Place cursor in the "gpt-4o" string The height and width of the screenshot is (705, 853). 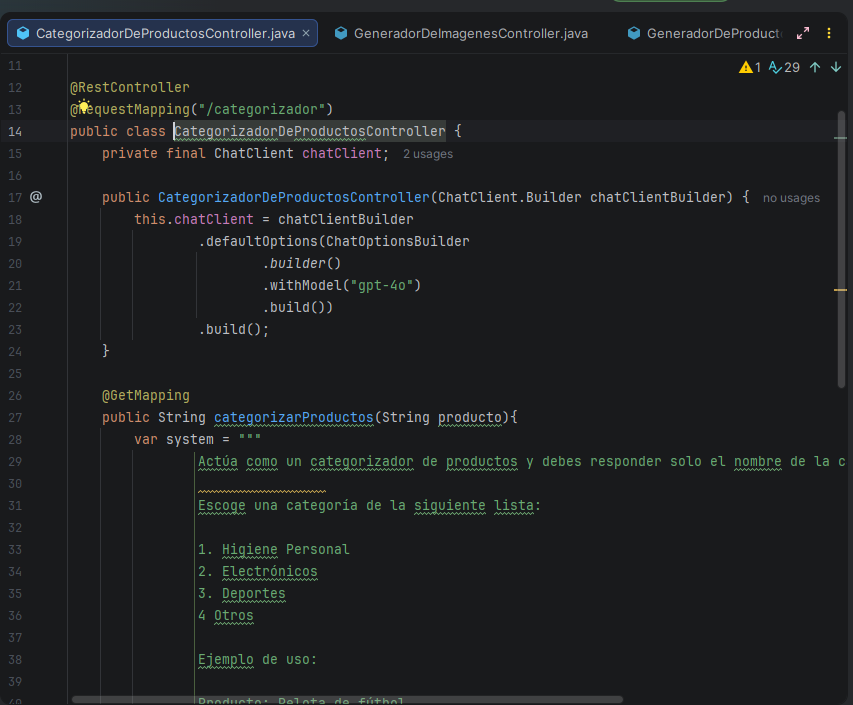385,285
